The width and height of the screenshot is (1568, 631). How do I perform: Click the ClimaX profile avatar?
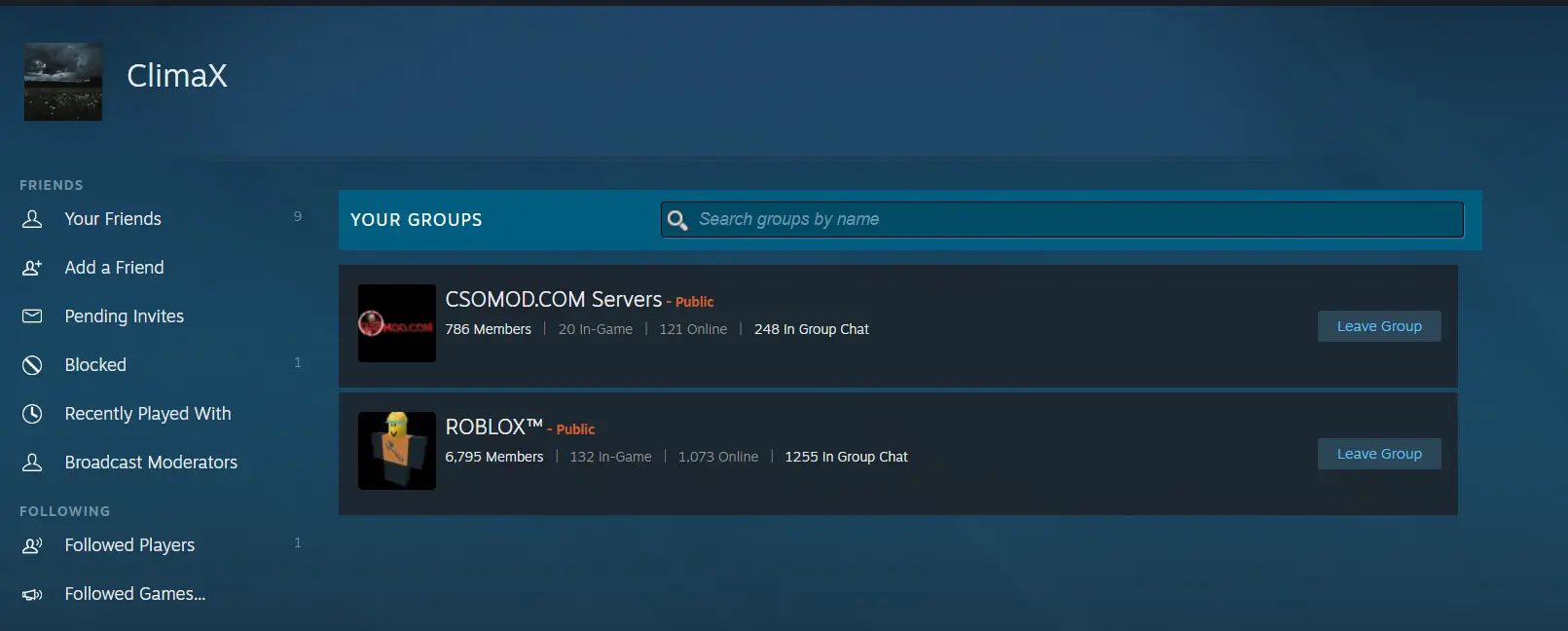pyautogui.click(x=63, y=82)
